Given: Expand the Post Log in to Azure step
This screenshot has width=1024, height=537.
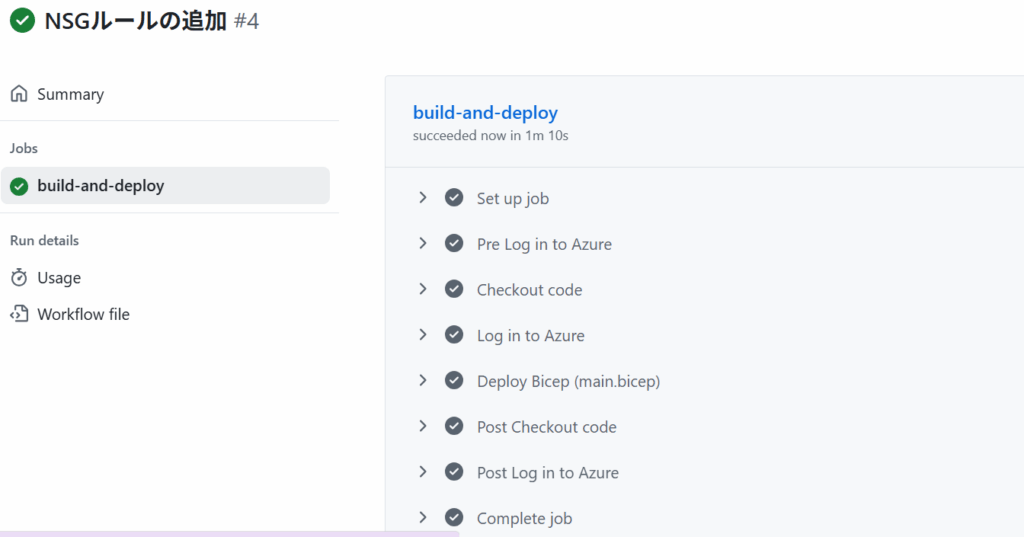Looking at the screenshot, I should (x=423, y=472).
